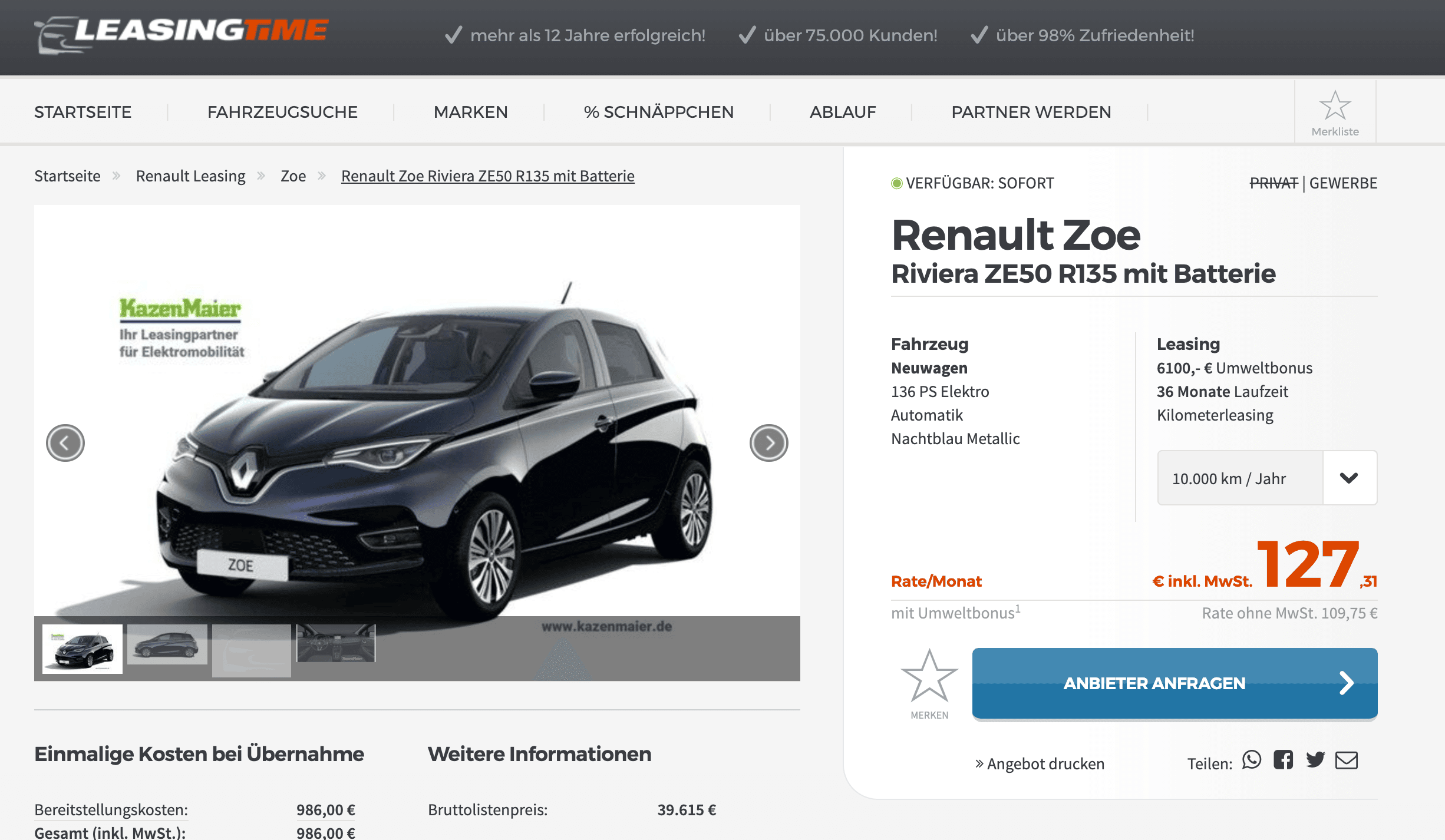
Task: Click 'Einmalige Kosten bei Übernahme' heading
Action: coord(199,754)
